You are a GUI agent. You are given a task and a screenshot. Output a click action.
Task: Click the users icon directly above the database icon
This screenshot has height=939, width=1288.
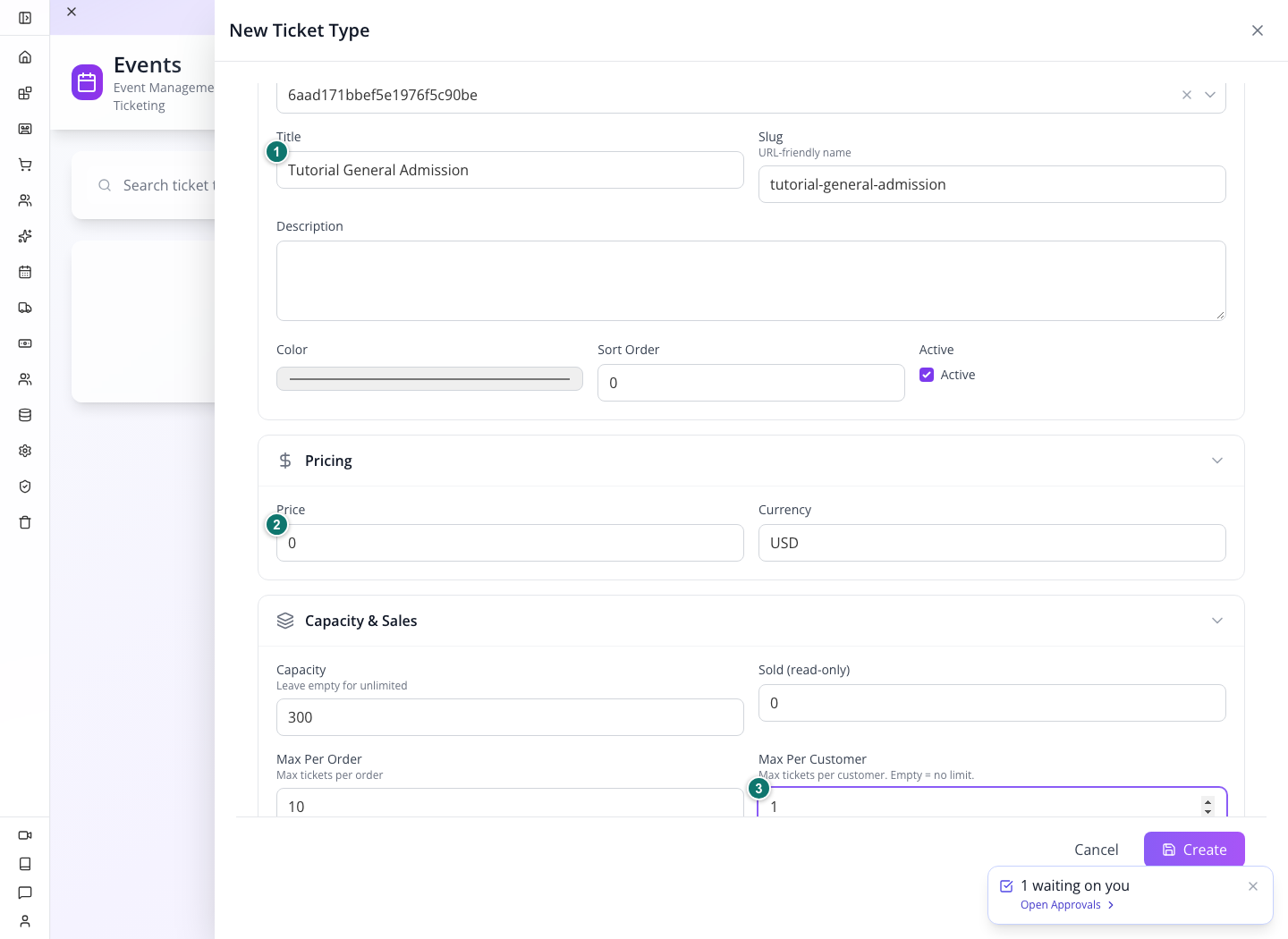tap(25, 379)
